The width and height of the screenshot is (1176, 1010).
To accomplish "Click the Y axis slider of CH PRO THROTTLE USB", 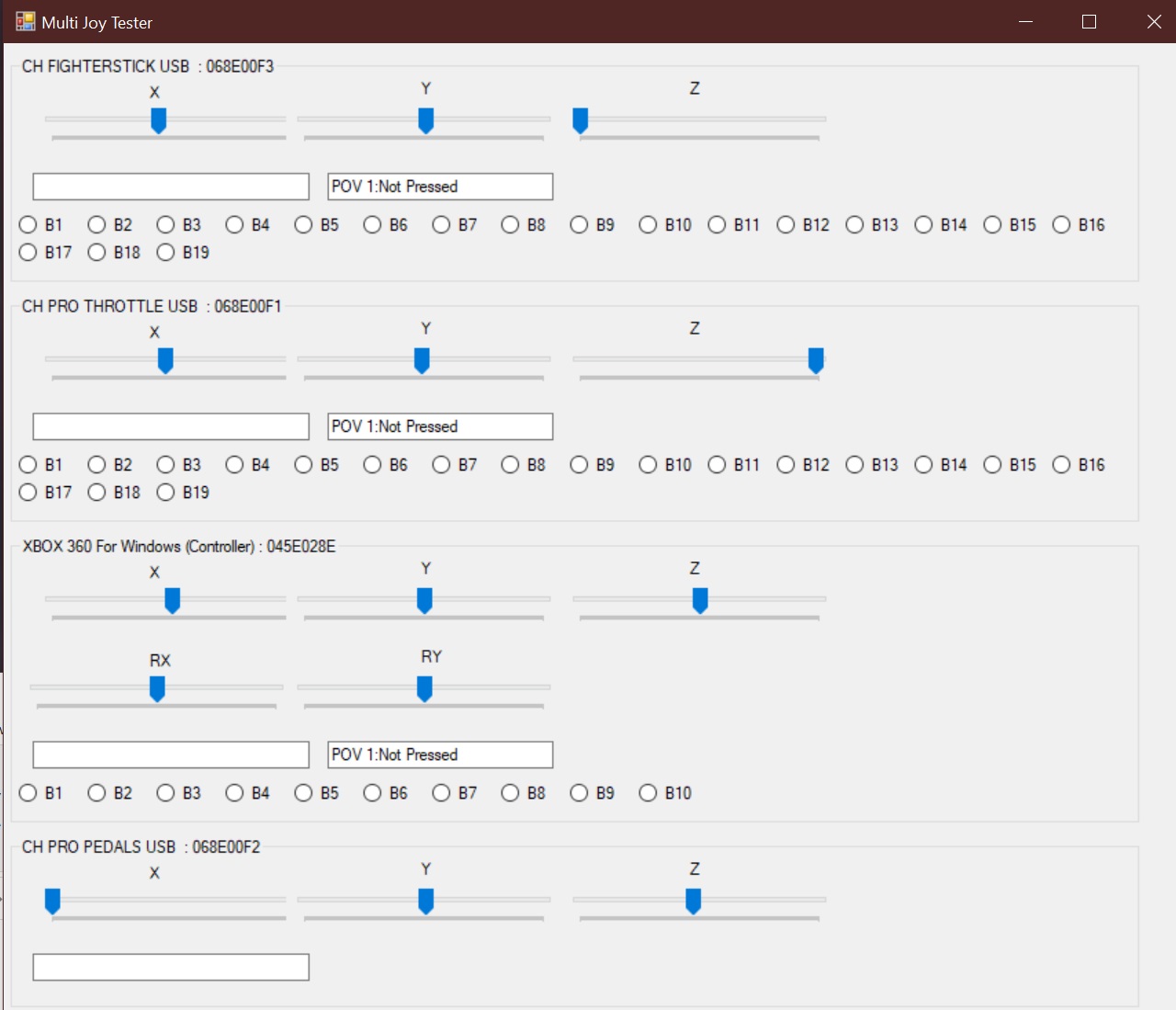I will [424, 361].
